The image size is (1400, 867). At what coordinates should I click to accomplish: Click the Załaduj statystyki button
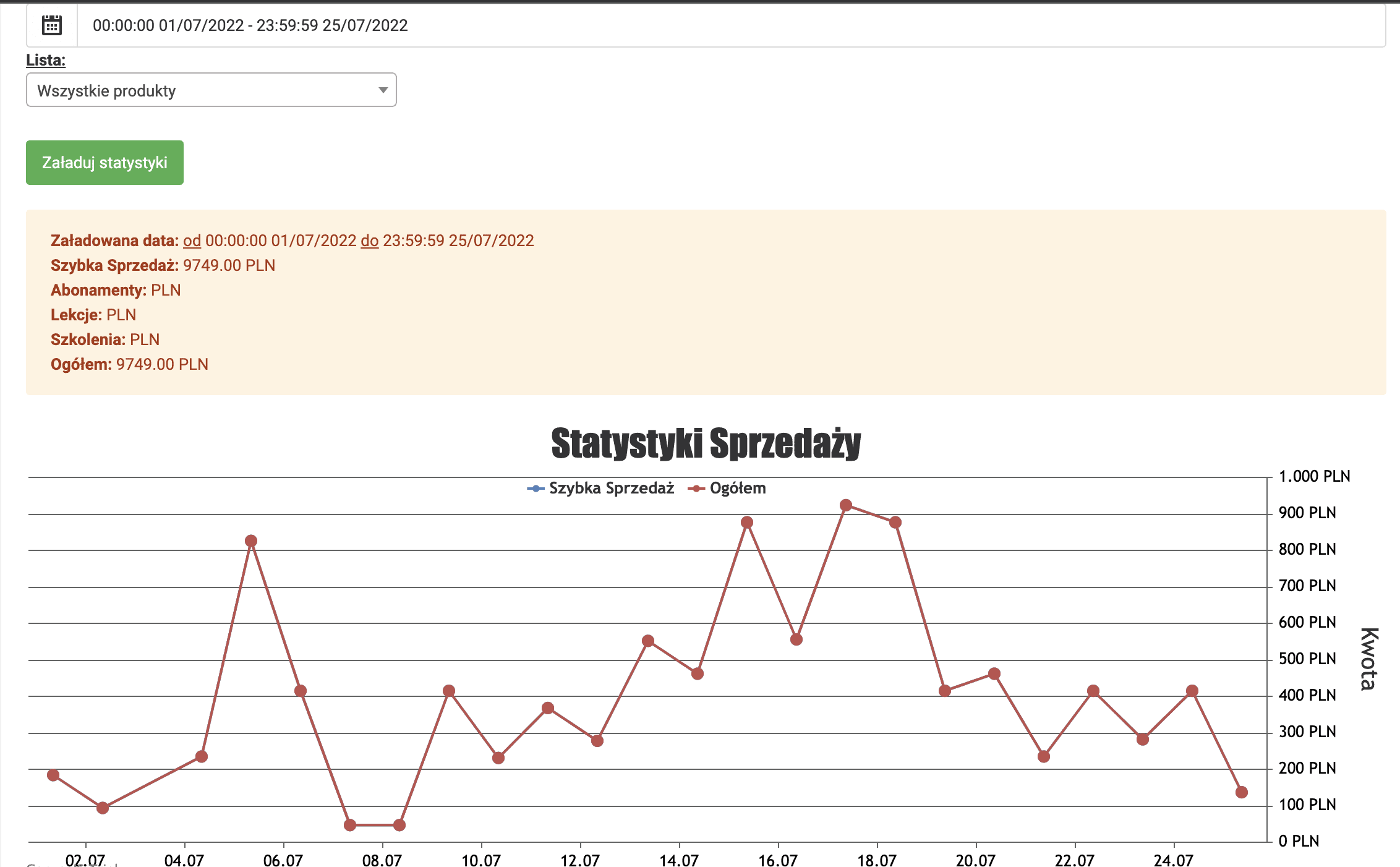pyautogui.click(x=105, y=163)
